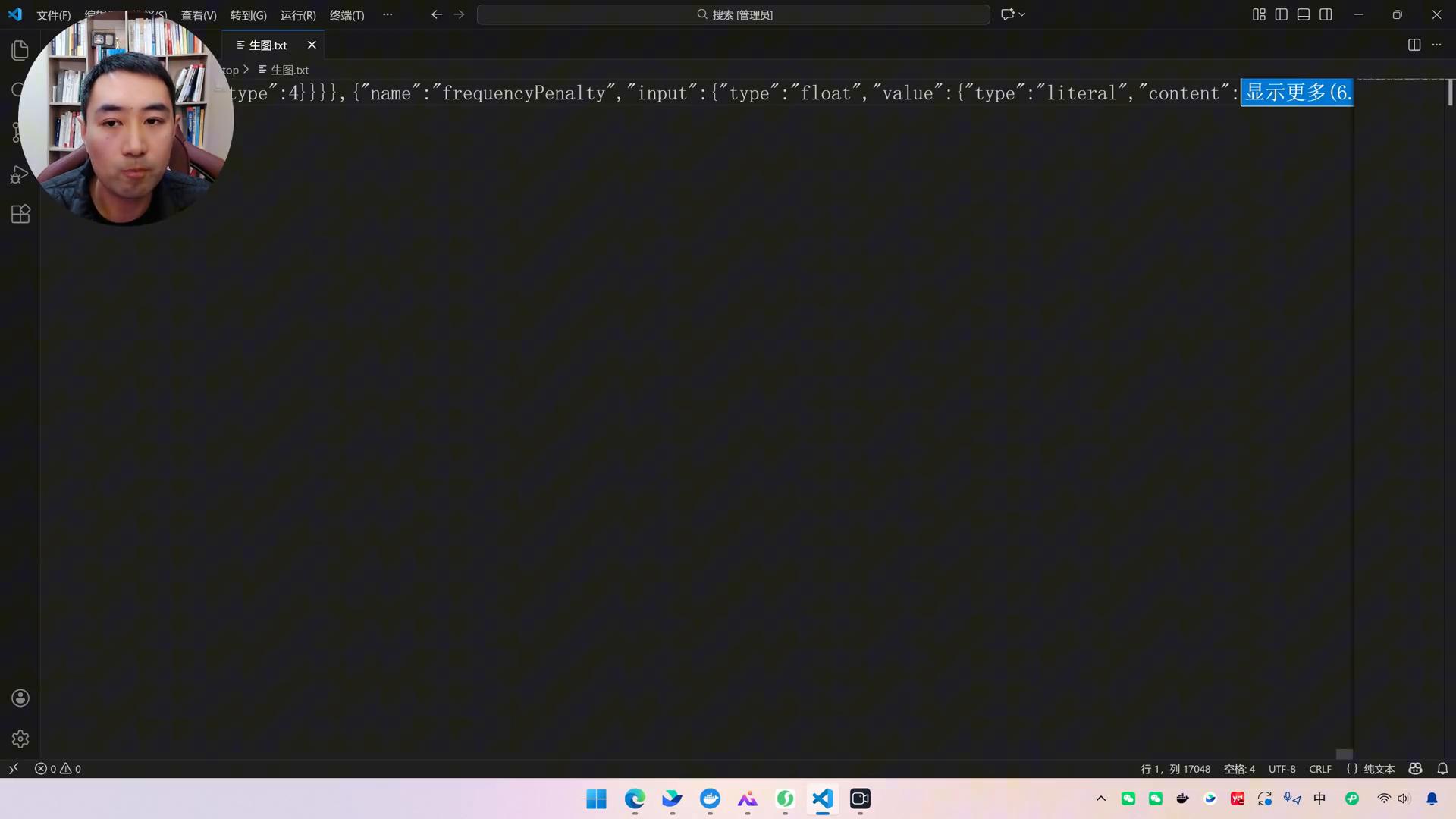
Task: Open customize layout icon in title bar
Action: pyautogui.click(x=1259, y=14)
